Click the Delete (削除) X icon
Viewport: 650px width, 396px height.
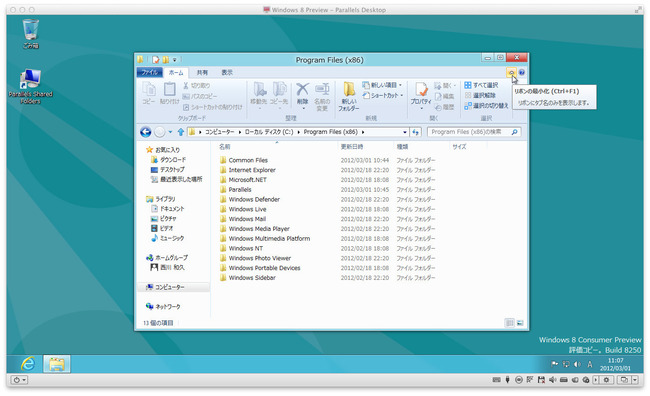coord(302,89)
